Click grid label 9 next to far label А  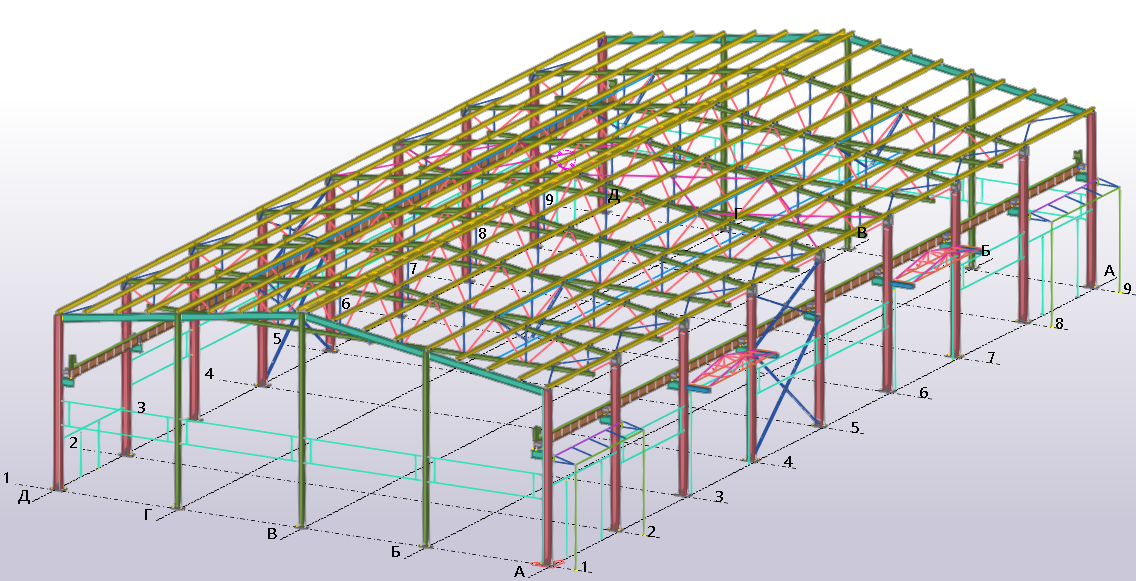[1127, 289]
